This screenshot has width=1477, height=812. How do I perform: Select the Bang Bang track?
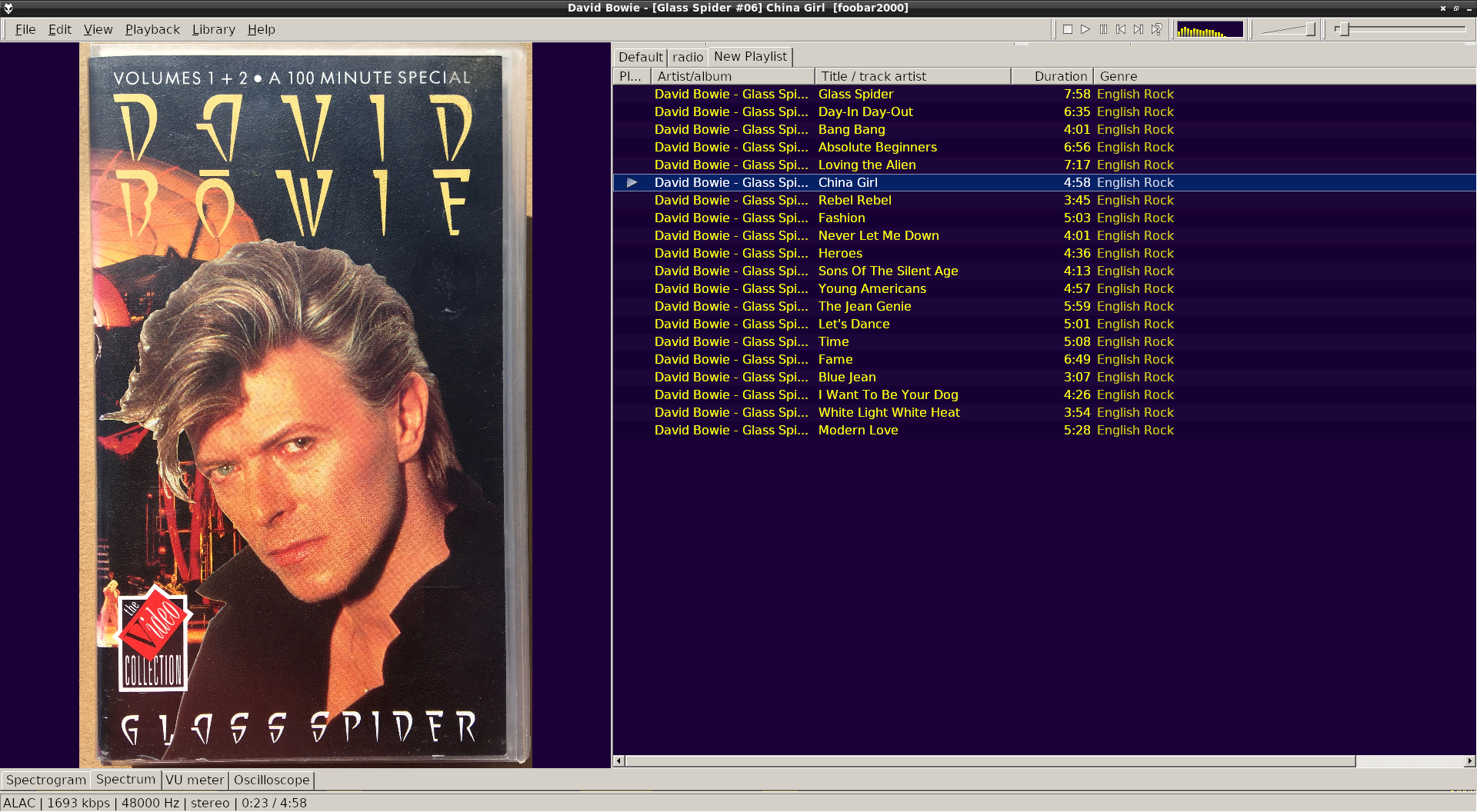[852, 129]
